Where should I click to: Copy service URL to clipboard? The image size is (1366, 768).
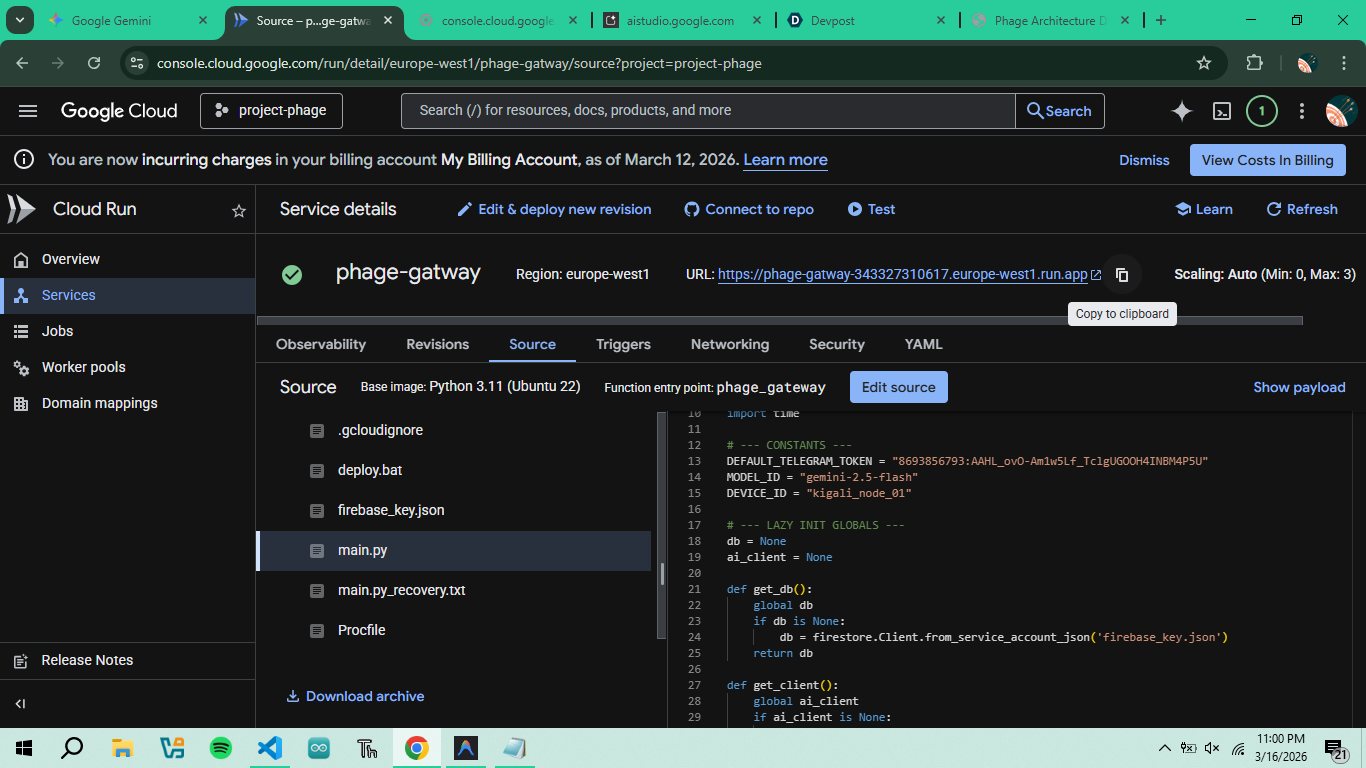pyautogui.click(x=1122, y=275)
